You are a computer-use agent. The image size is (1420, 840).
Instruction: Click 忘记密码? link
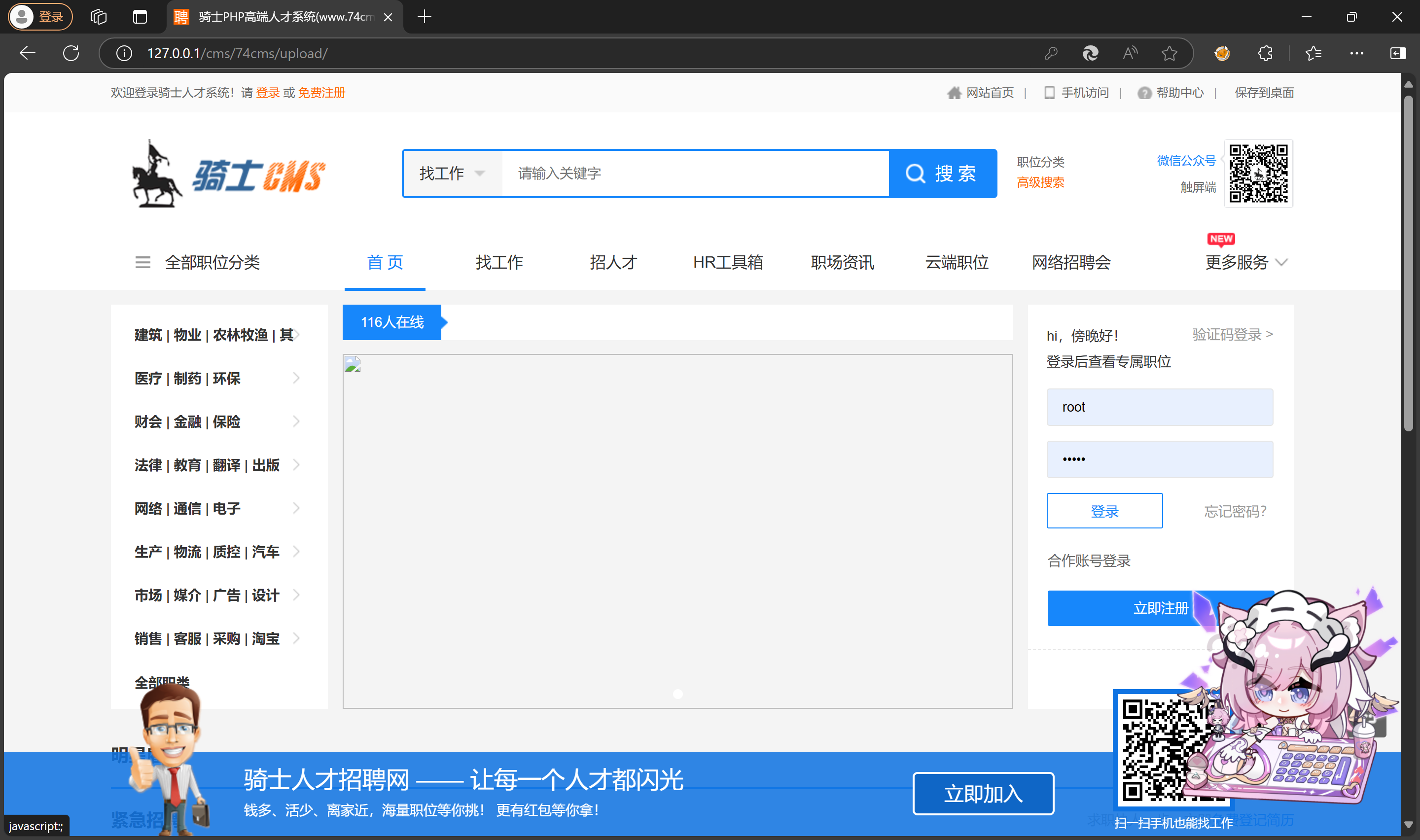click(x=1235, y=511)
